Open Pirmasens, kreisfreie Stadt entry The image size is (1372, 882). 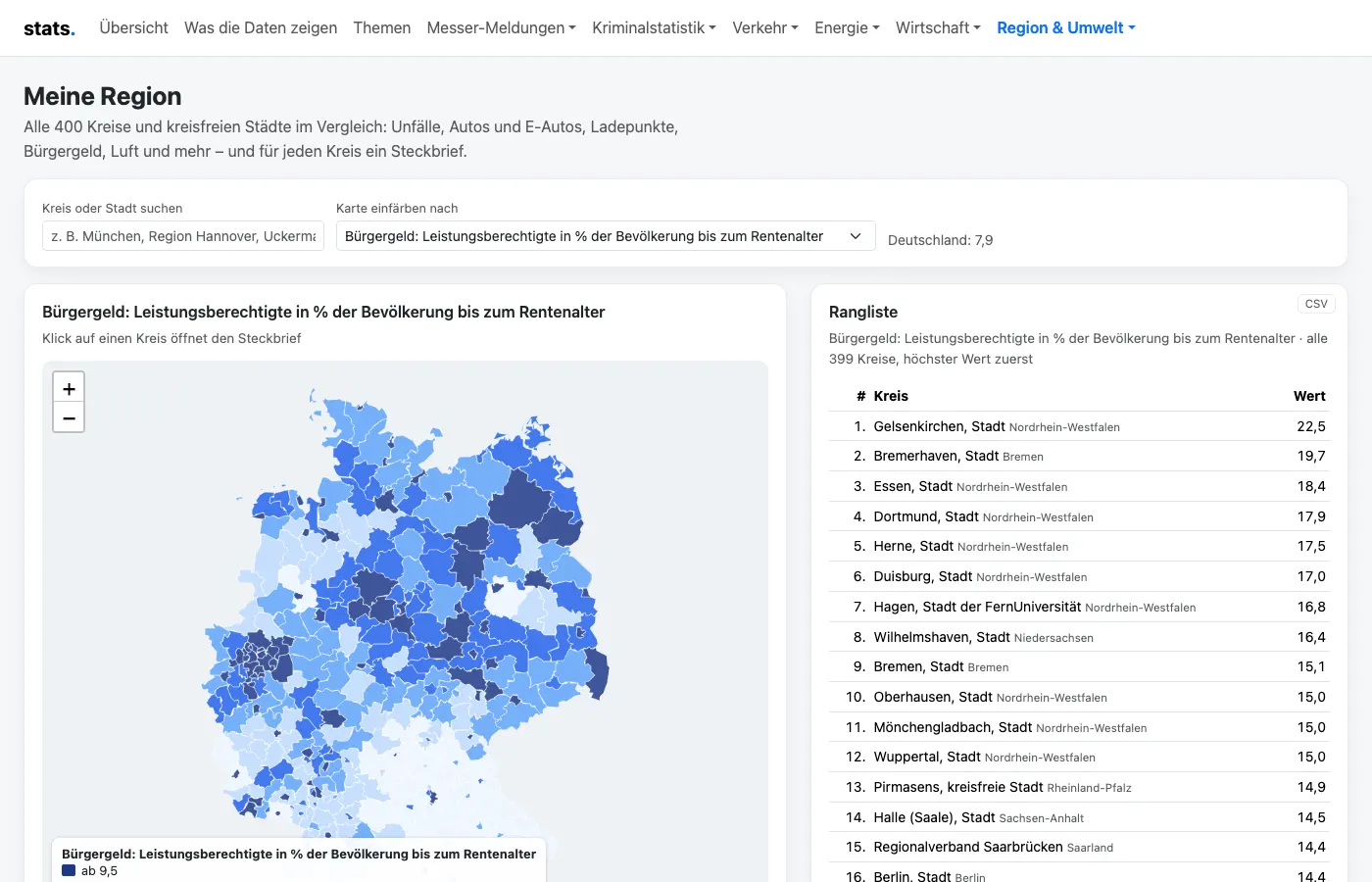coord(1077,787)
